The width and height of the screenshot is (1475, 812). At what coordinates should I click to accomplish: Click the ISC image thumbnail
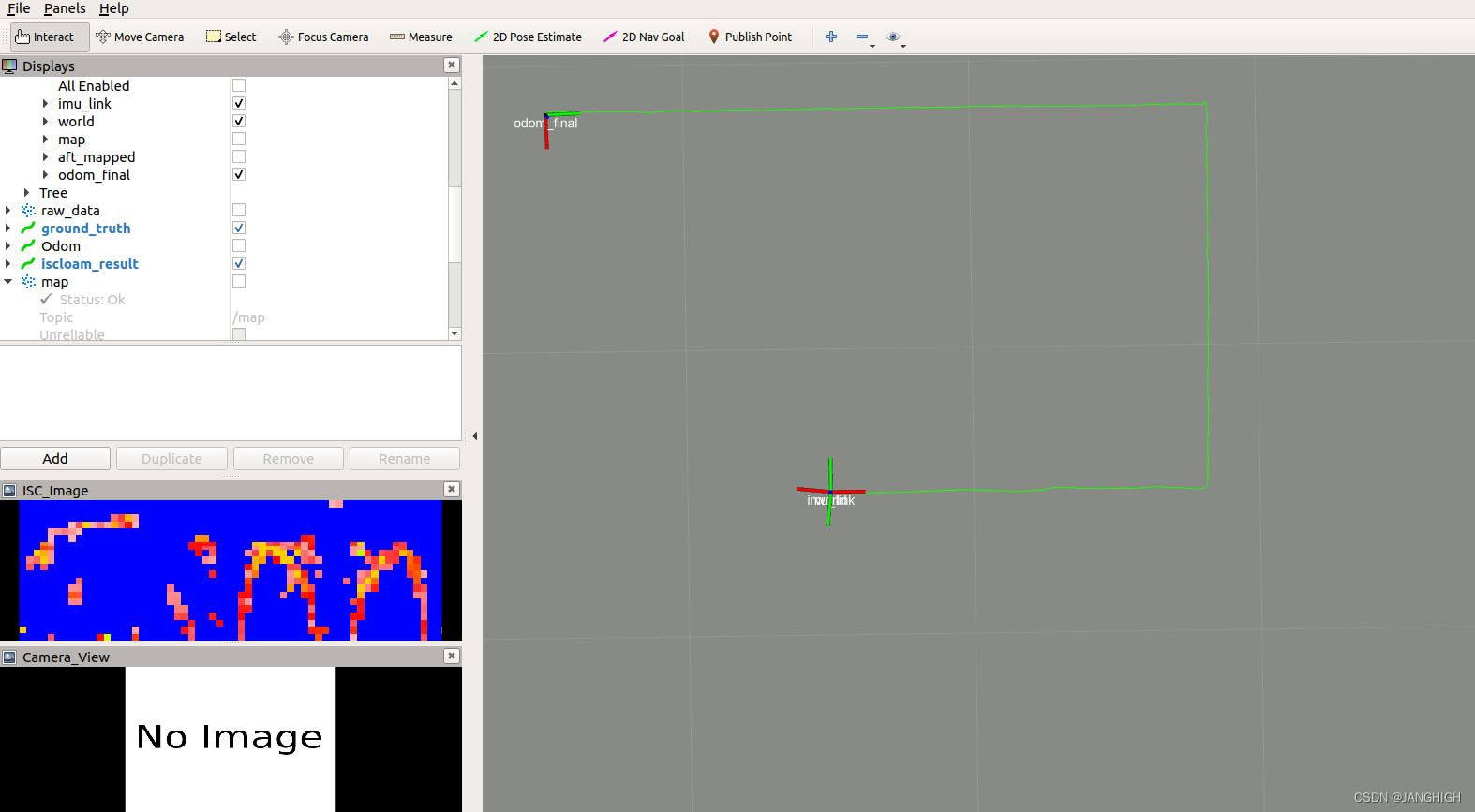[231, 570]
